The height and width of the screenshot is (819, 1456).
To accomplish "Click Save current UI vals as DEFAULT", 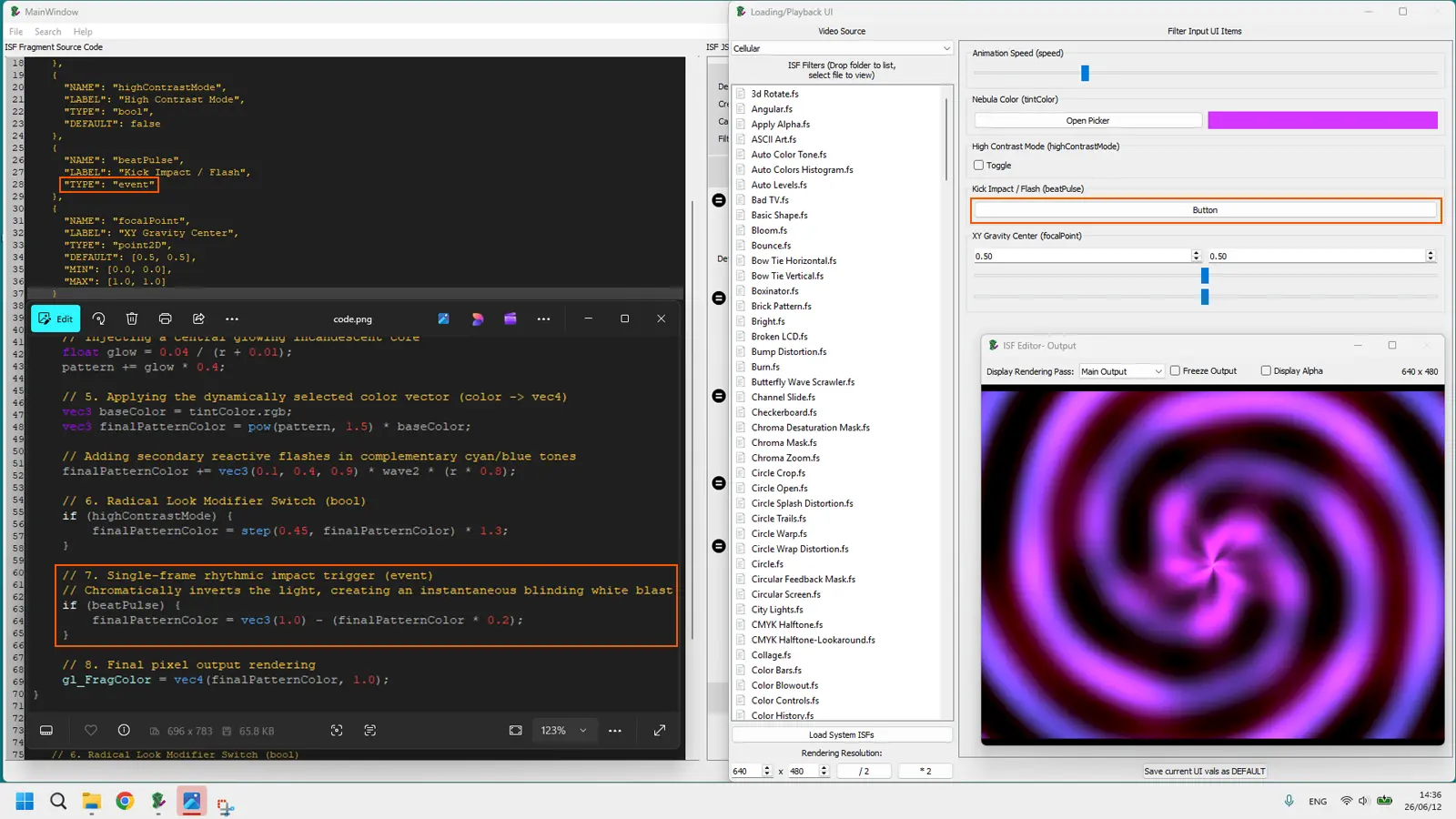I will [1204, 772].
